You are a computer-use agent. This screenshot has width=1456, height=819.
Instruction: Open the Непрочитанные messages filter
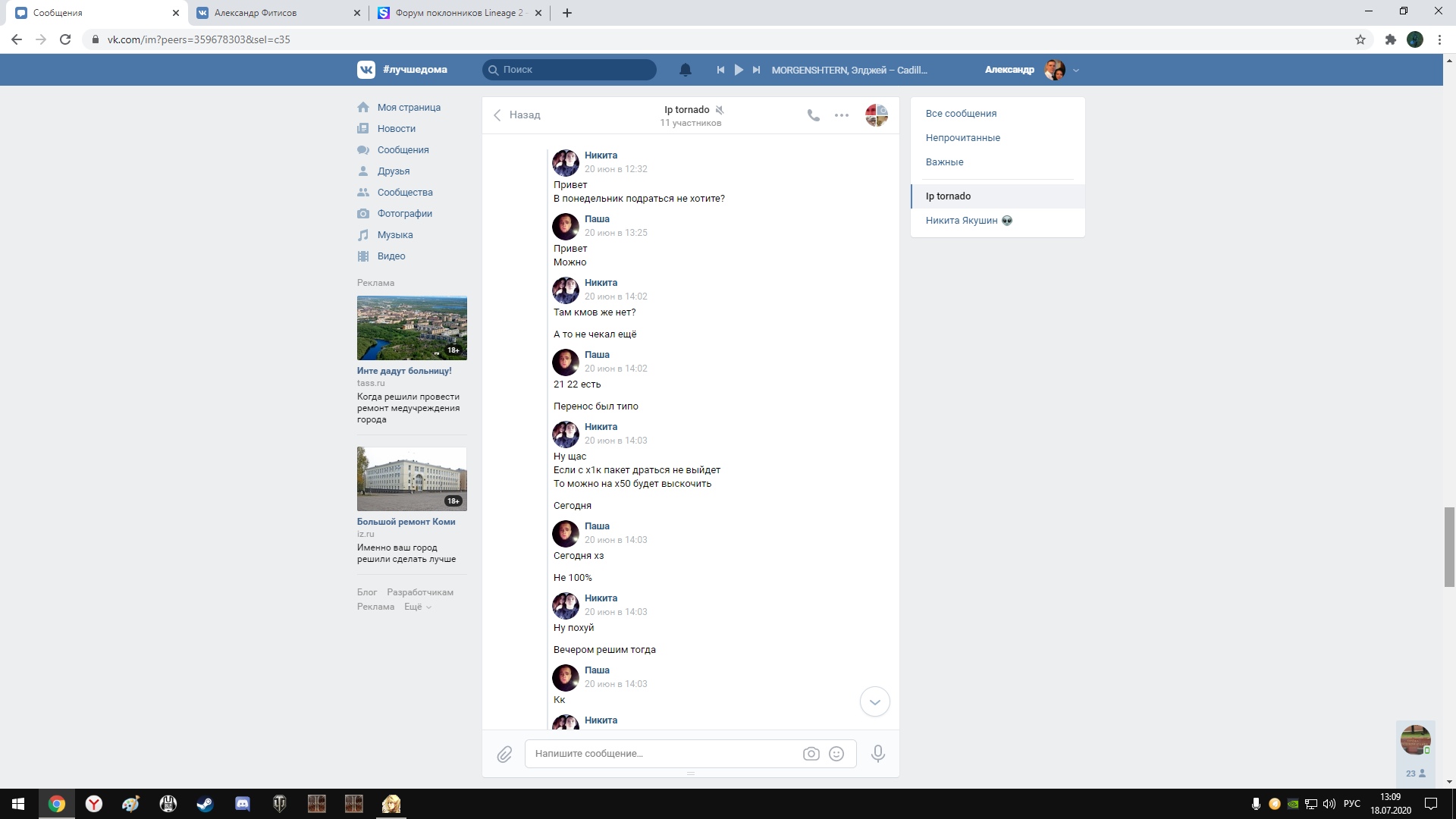tap(962, 138)
